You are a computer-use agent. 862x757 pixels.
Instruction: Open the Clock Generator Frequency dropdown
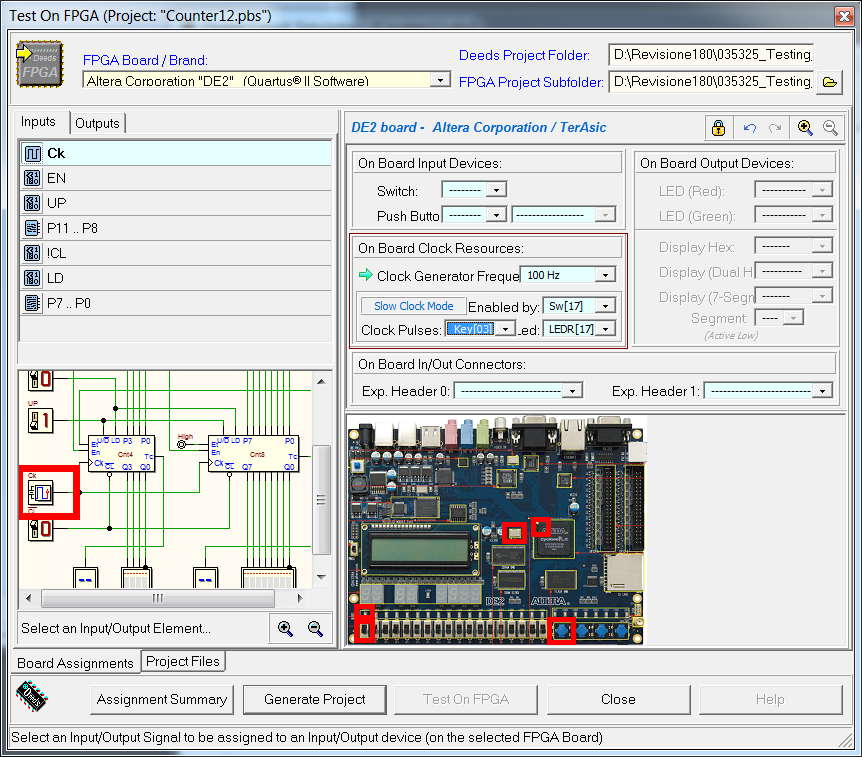tap(605, 275)
